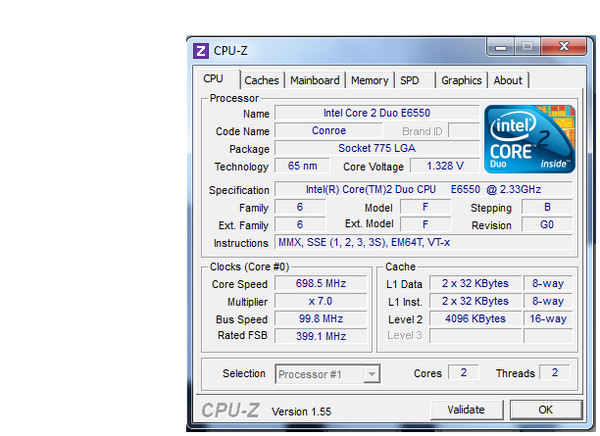Click the OK button
600x436 pixels.
tap(546, 410)
